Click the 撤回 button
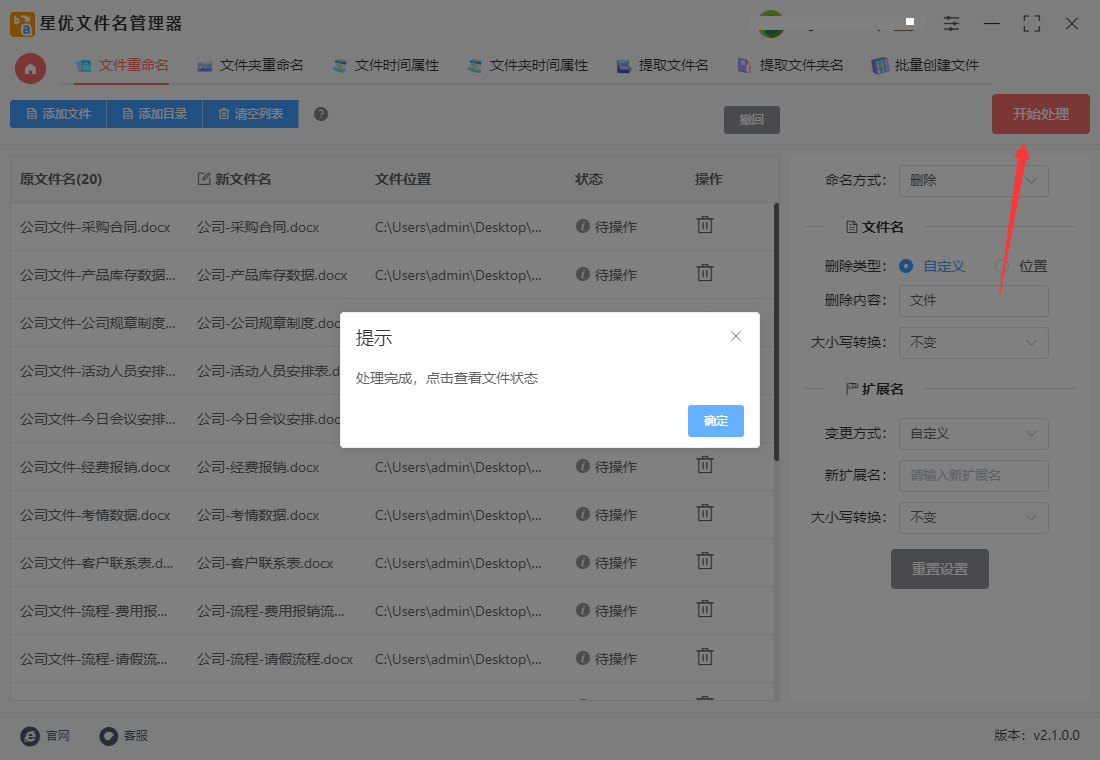This screenshot has height=760, width=1100. (x=751, y=119)
